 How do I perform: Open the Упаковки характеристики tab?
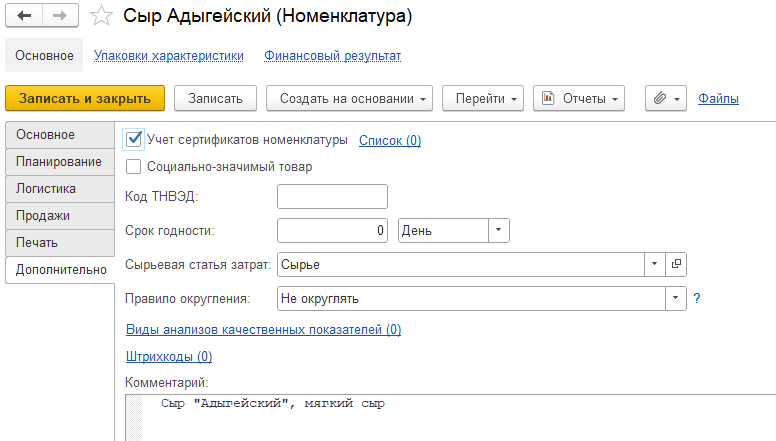(168, 56)
